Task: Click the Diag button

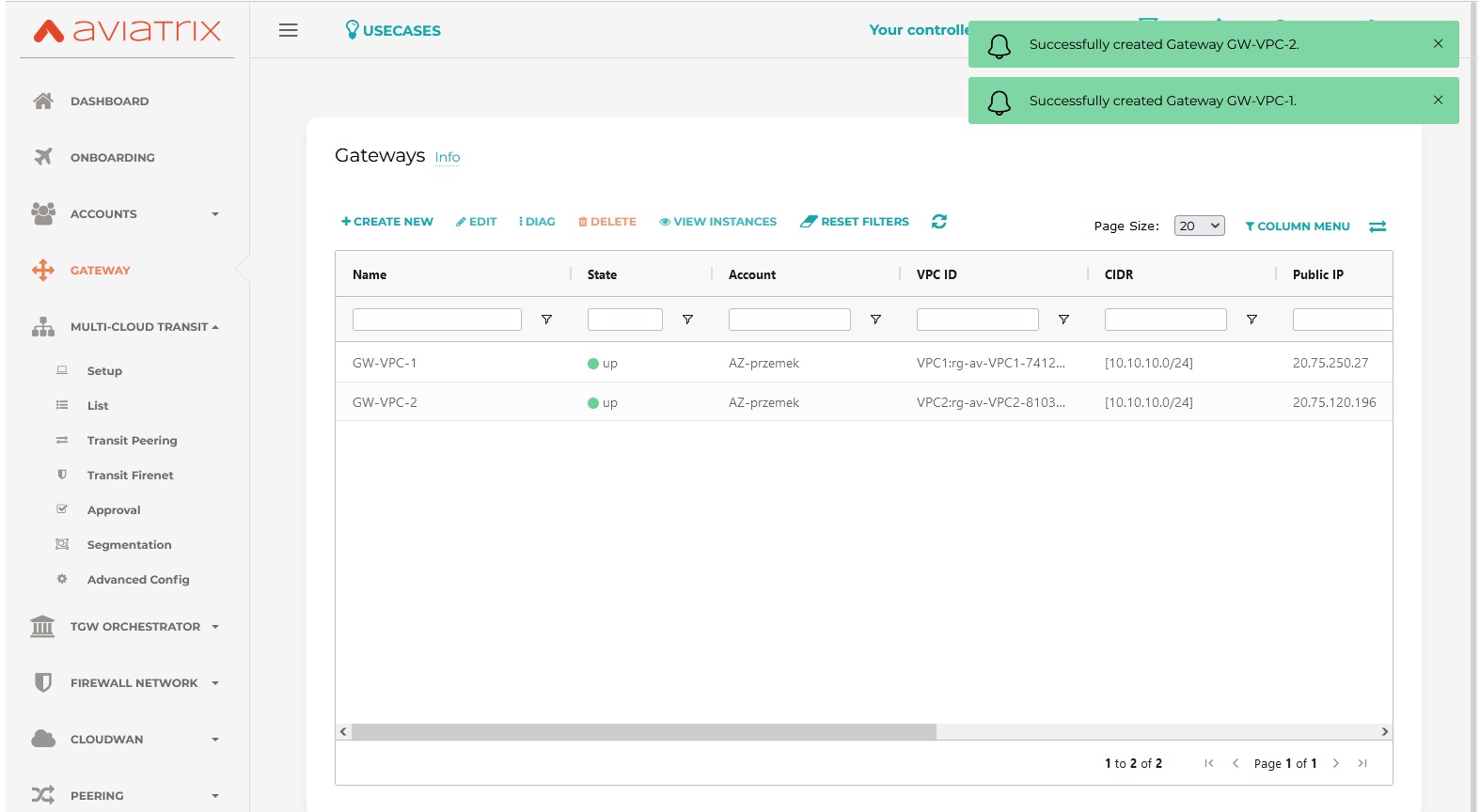Action: [x=537, y=222]
